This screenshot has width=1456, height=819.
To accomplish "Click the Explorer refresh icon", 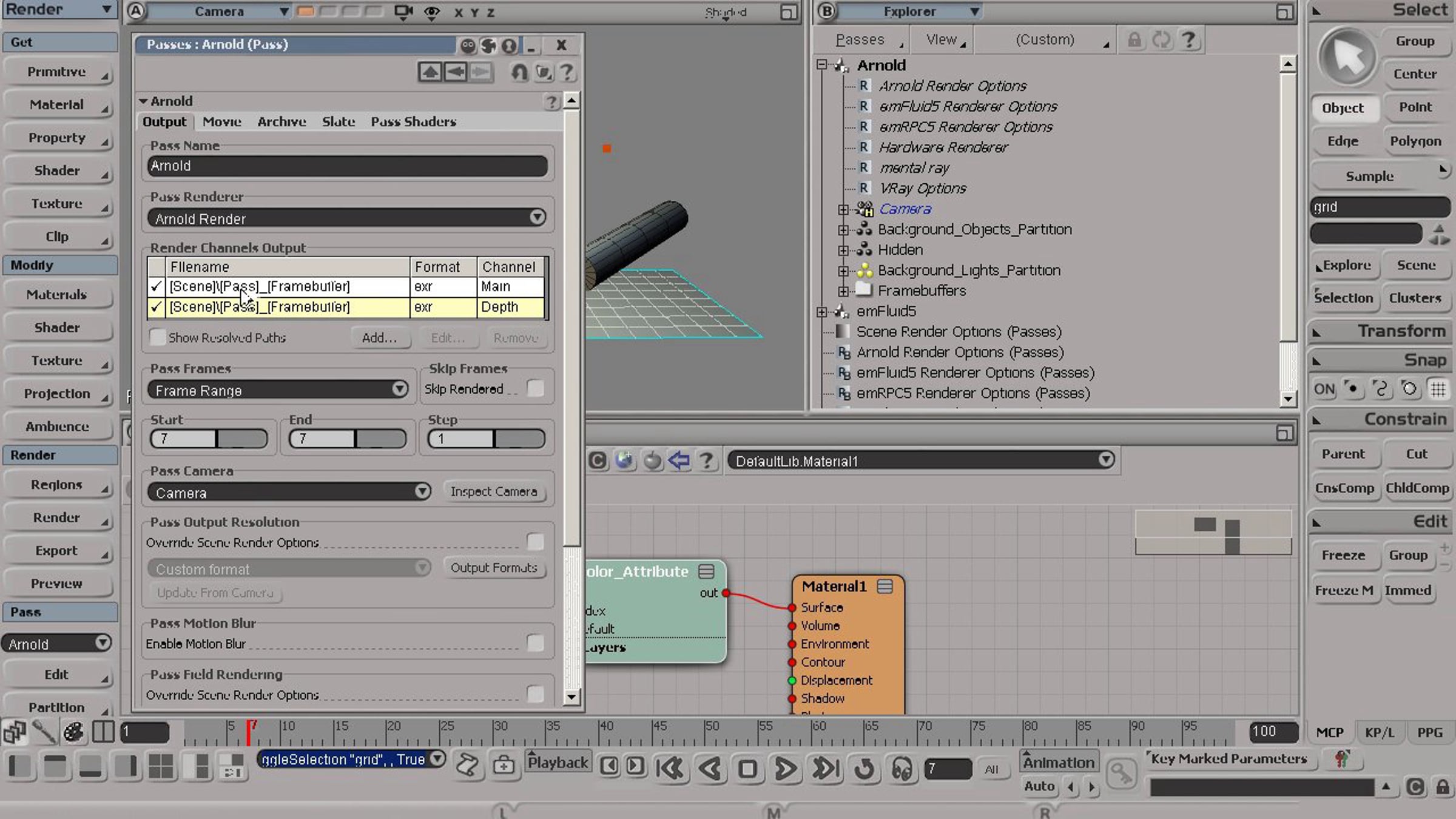I will click(x=1161, y=40).
